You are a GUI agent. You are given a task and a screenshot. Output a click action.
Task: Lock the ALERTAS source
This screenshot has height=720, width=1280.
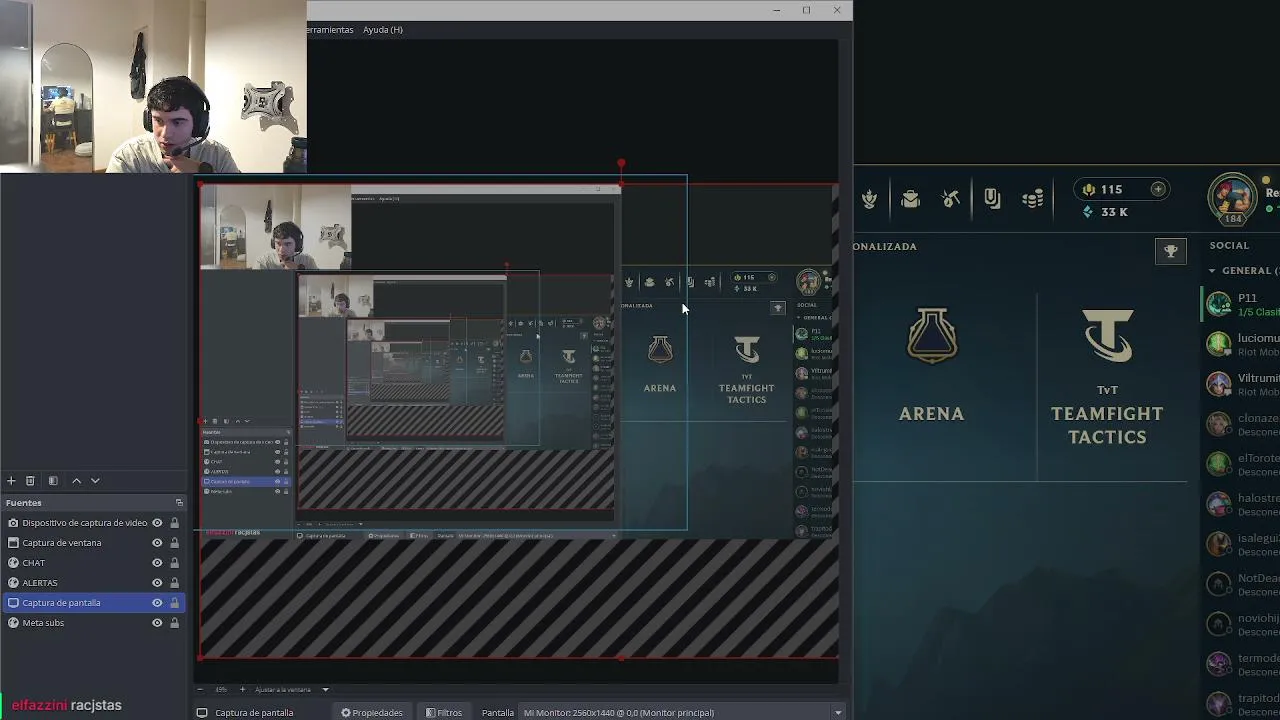(x=174, y=583)
